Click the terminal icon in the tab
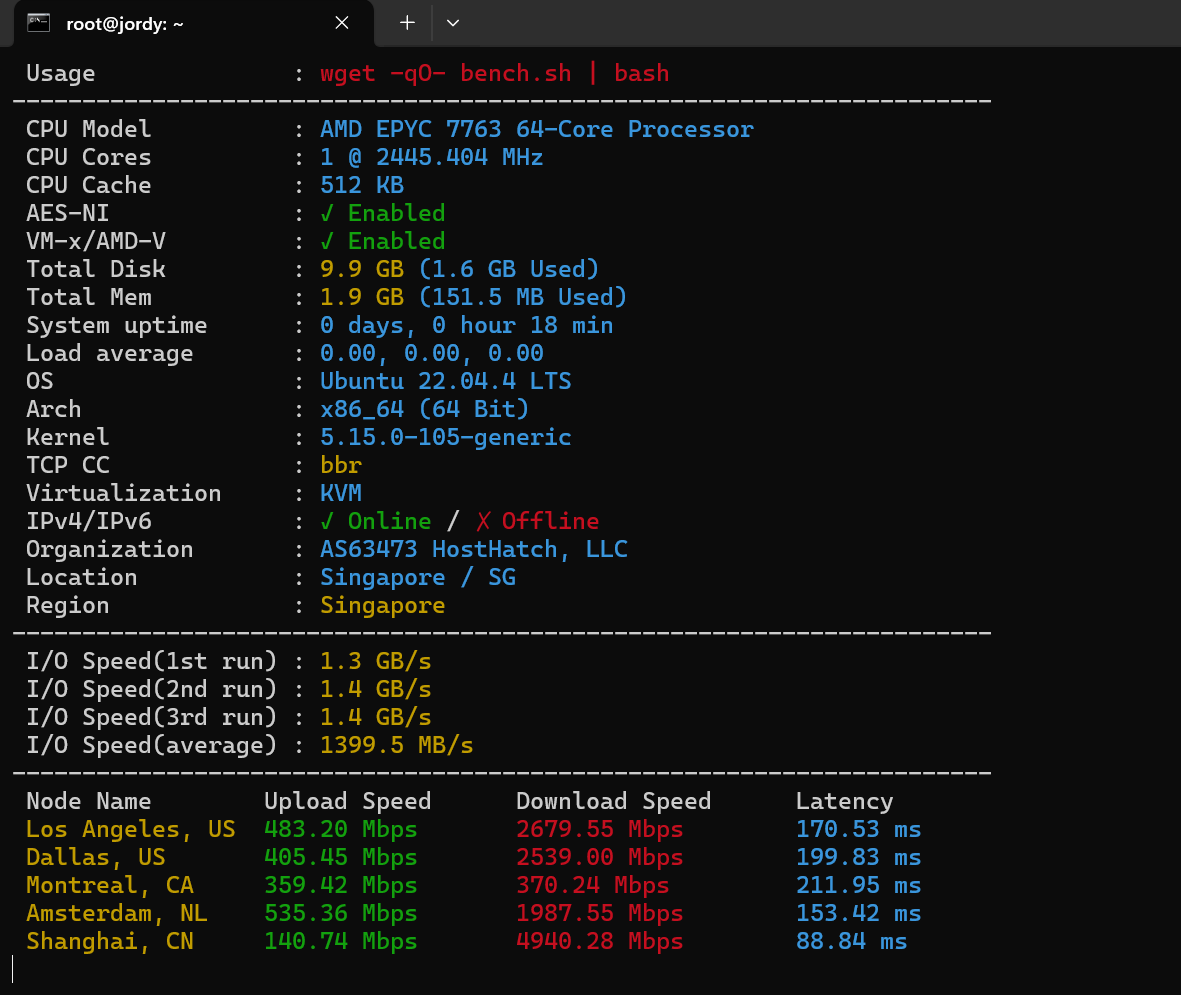This screenshot has width=1181, height=995. click(x=38, y=23)
